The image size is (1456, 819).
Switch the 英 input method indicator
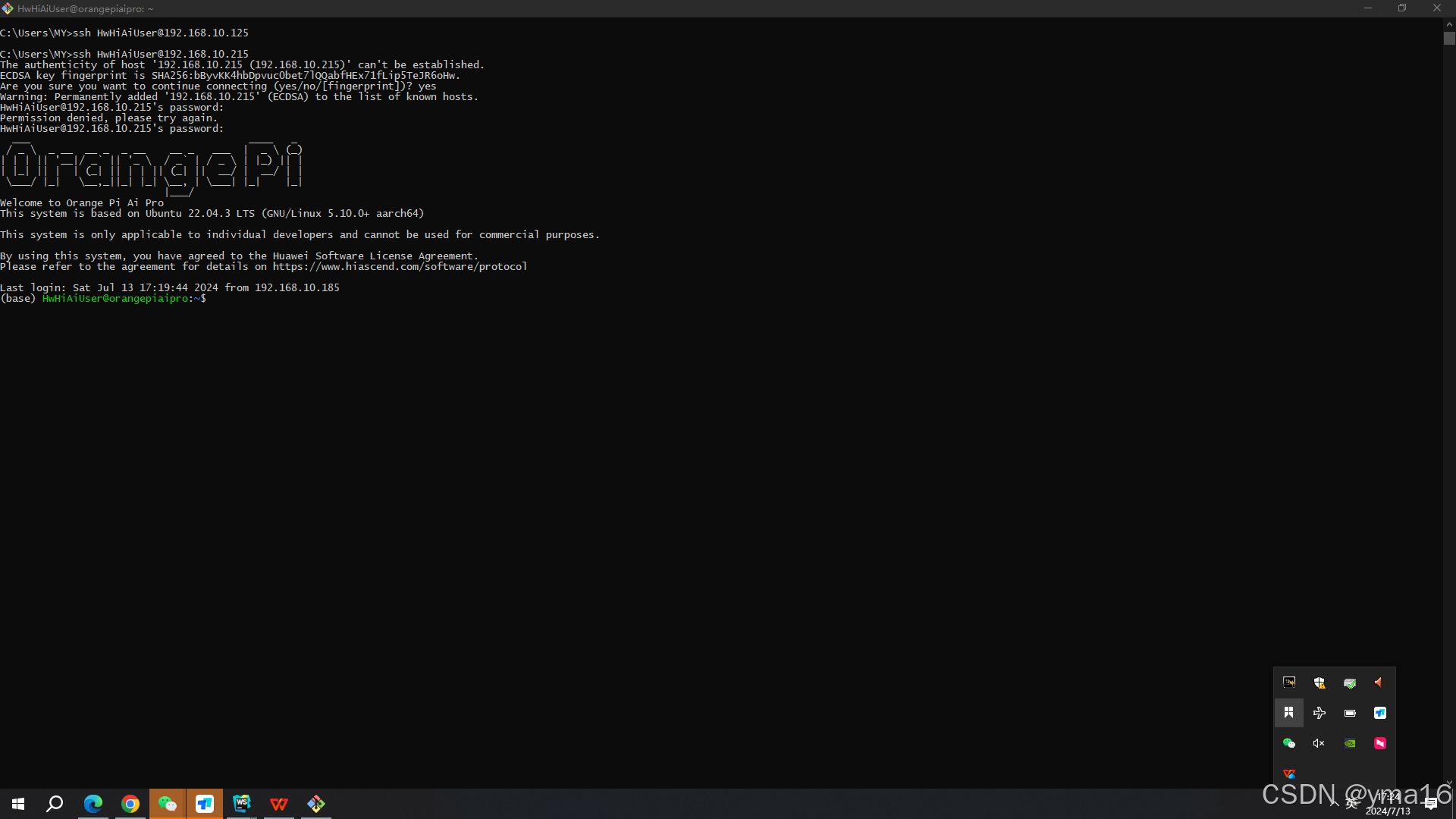point(1351,804)
